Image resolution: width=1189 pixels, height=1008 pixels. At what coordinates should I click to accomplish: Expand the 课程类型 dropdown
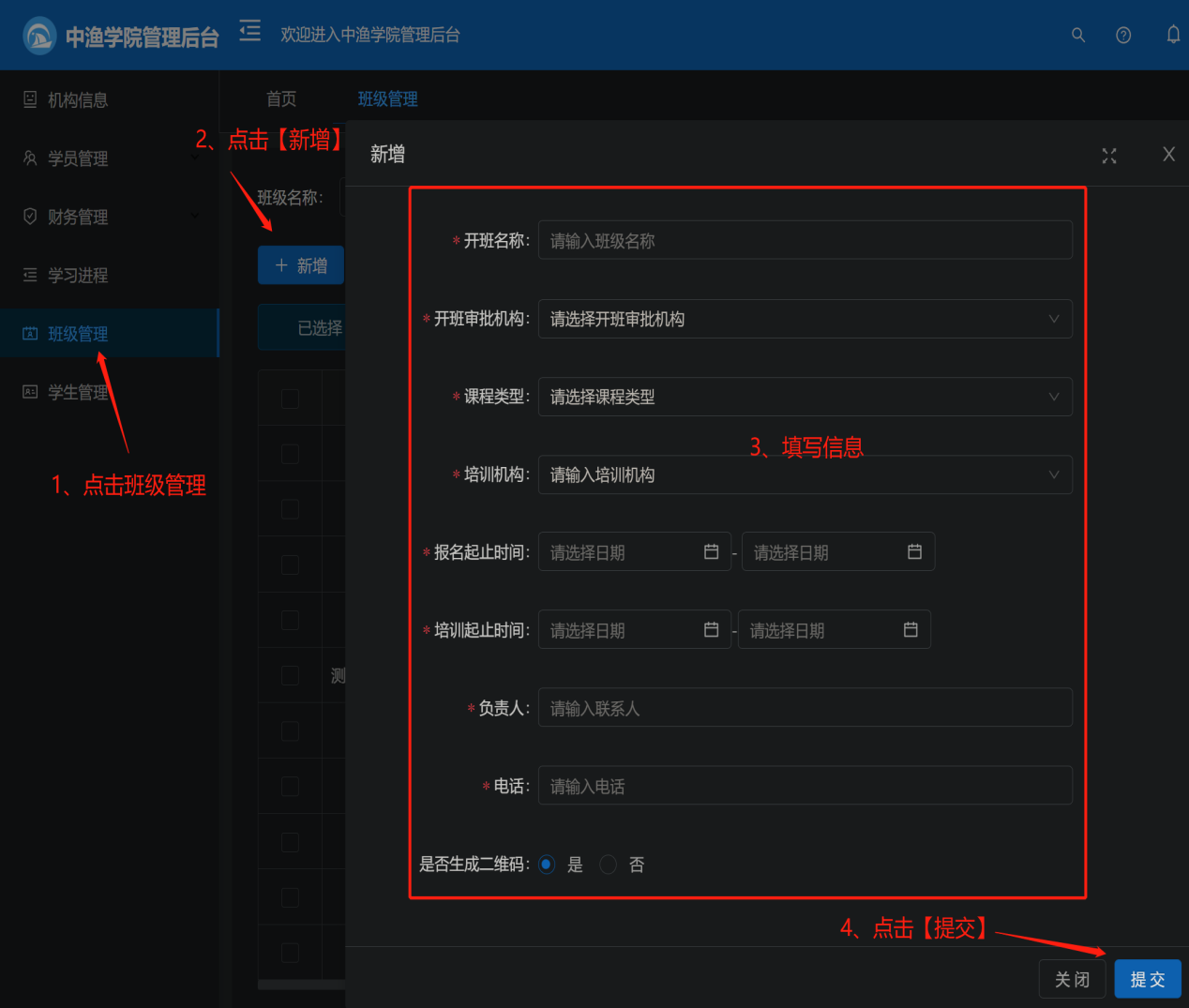(1054, 397)
